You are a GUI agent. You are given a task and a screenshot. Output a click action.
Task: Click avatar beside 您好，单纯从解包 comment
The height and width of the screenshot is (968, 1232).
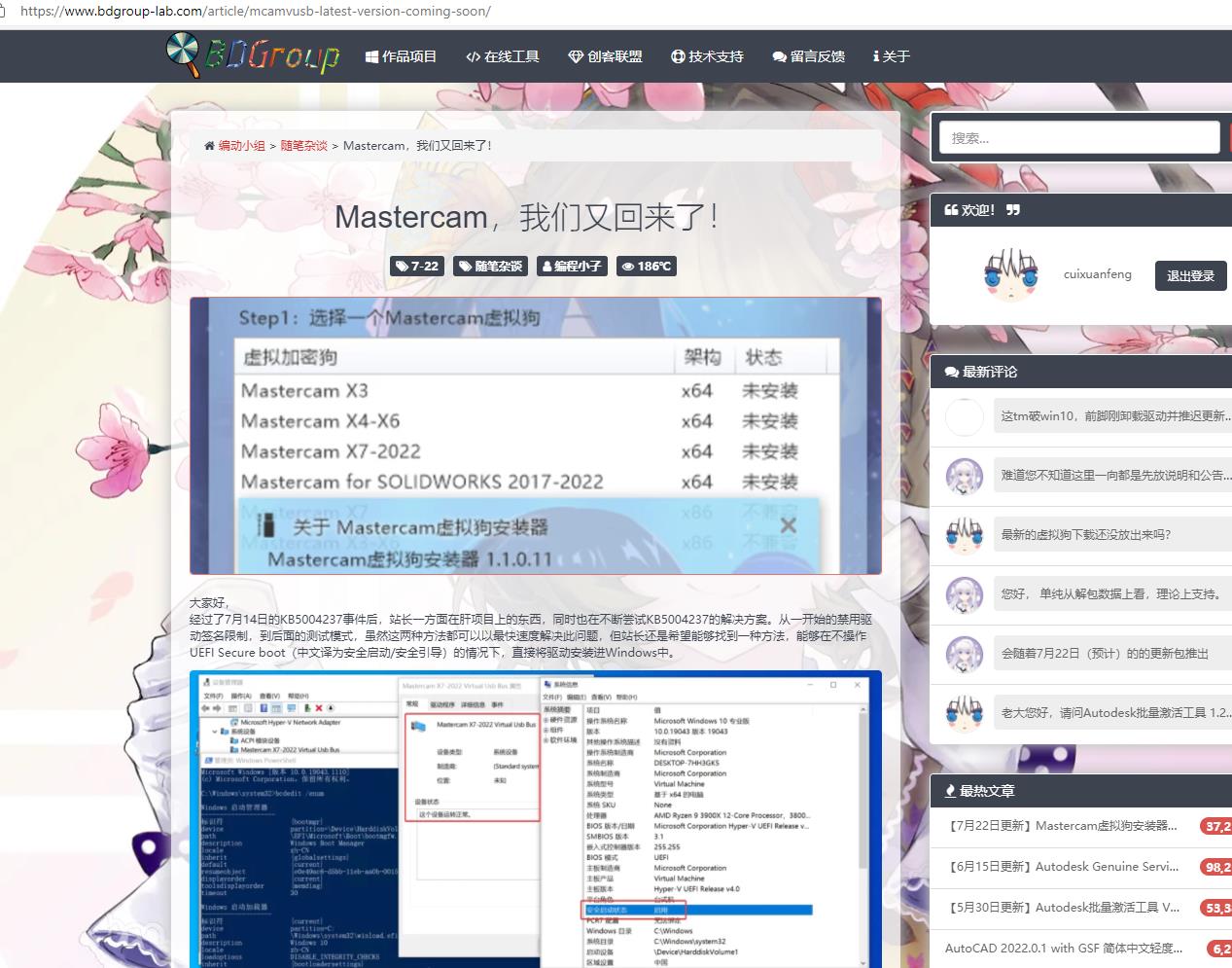(965, 594)
